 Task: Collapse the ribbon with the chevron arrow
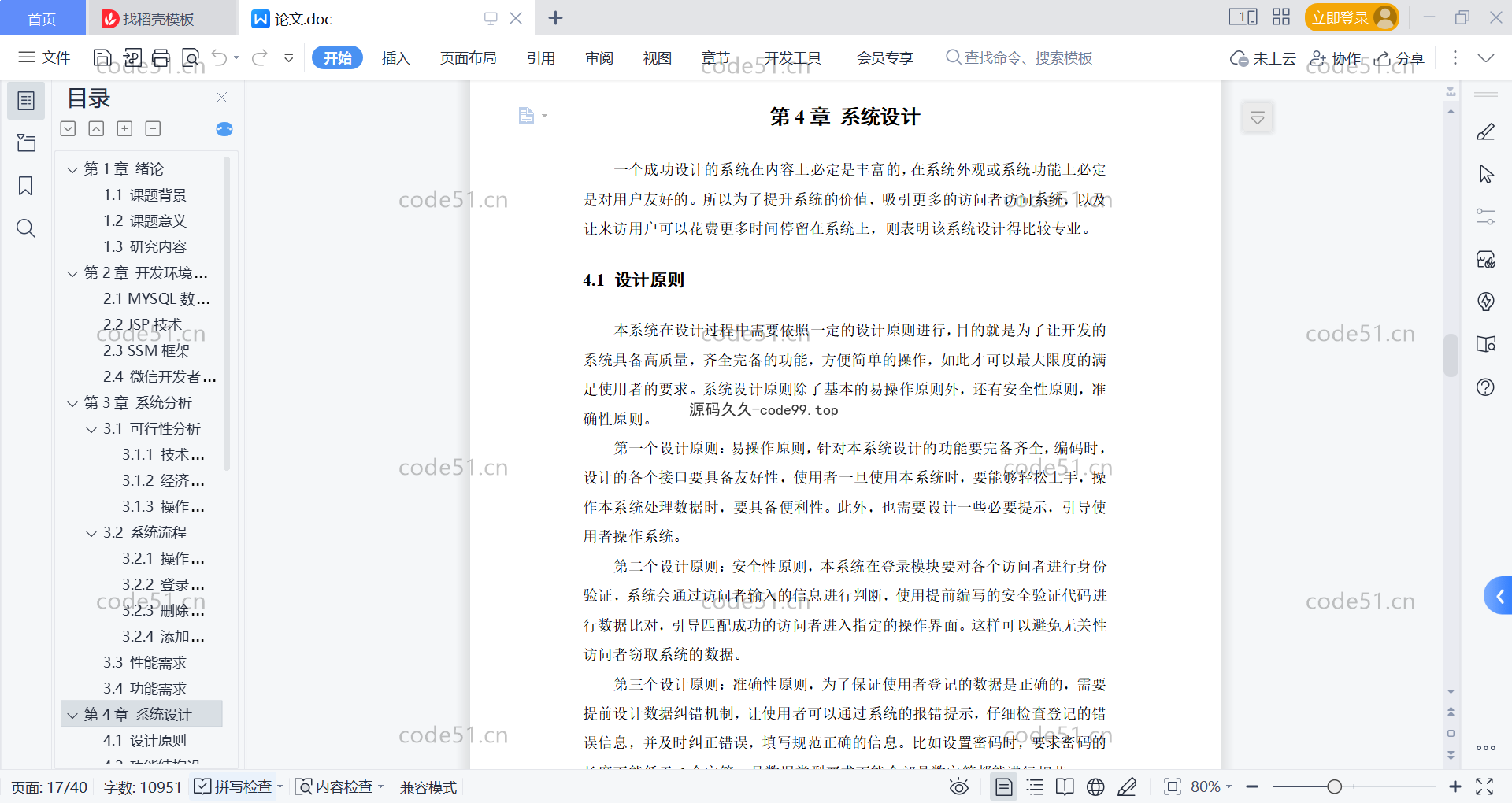coord(1486,58)
